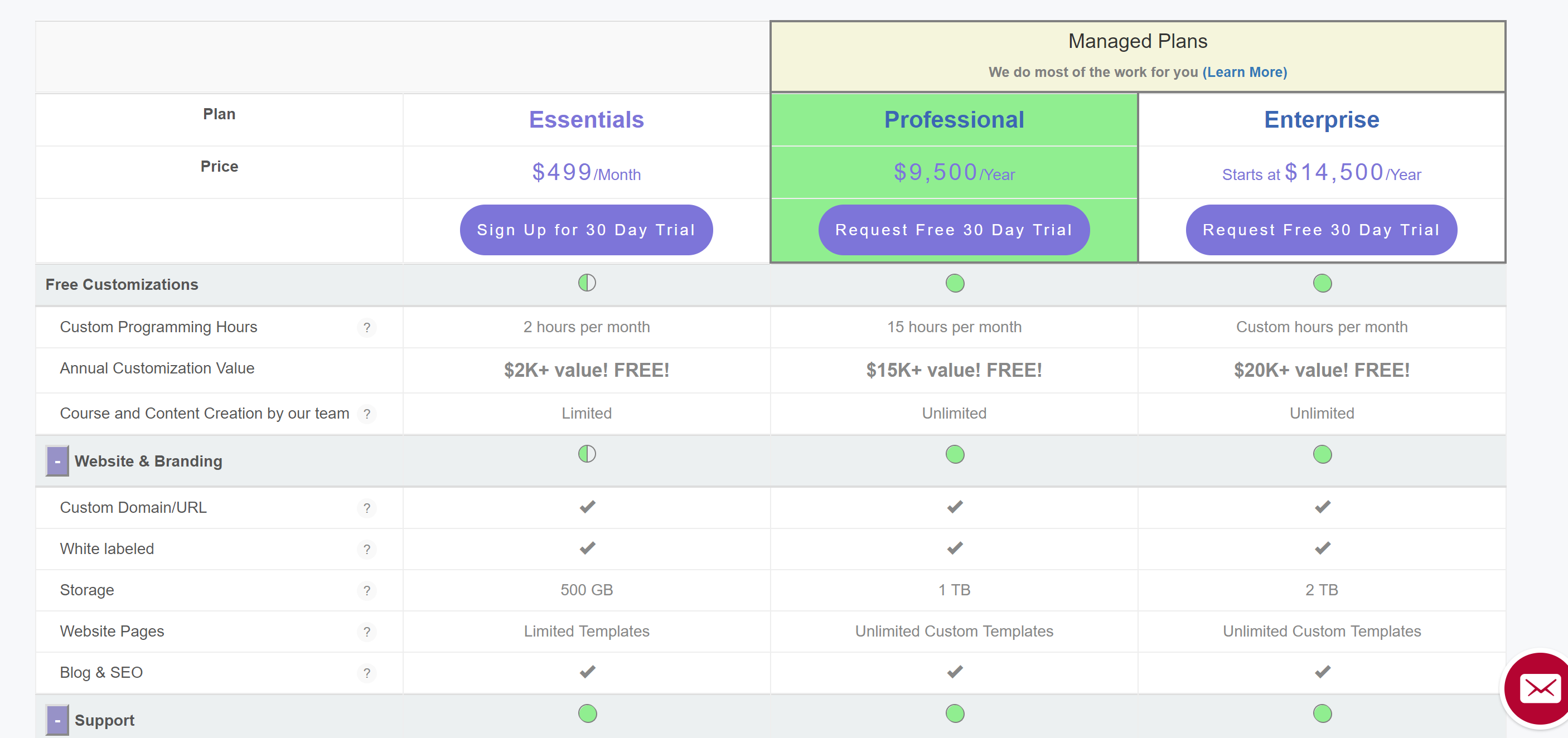Click Sign Up for 30 Day Trial
The image size is (1568, 738).
tap(586, 229)
